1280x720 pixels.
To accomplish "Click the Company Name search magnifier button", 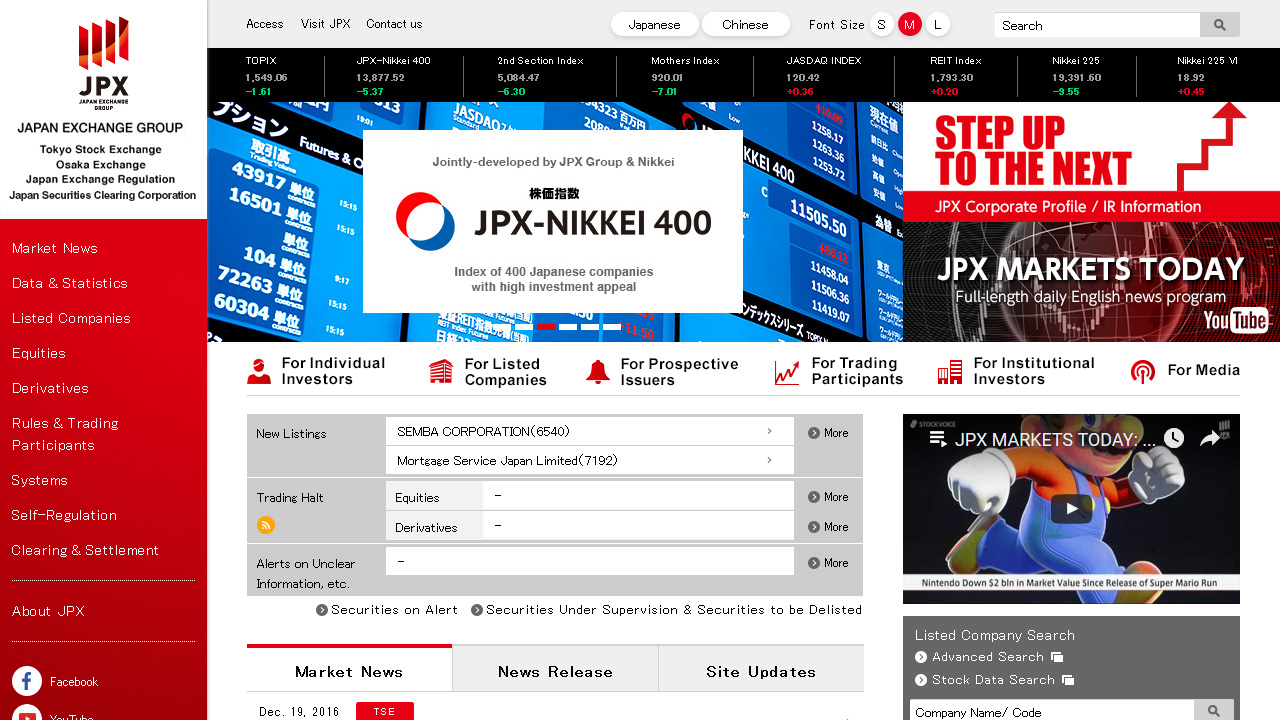I will 1214,711.
